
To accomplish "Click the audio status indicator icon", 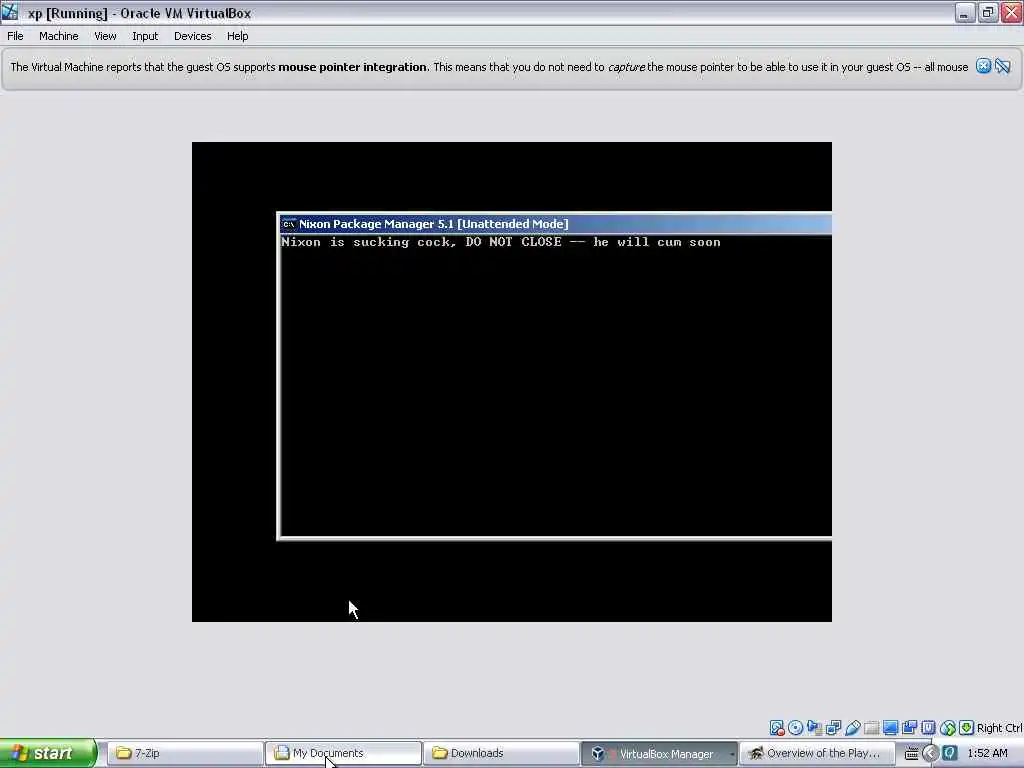I will (x=814, y=728).
